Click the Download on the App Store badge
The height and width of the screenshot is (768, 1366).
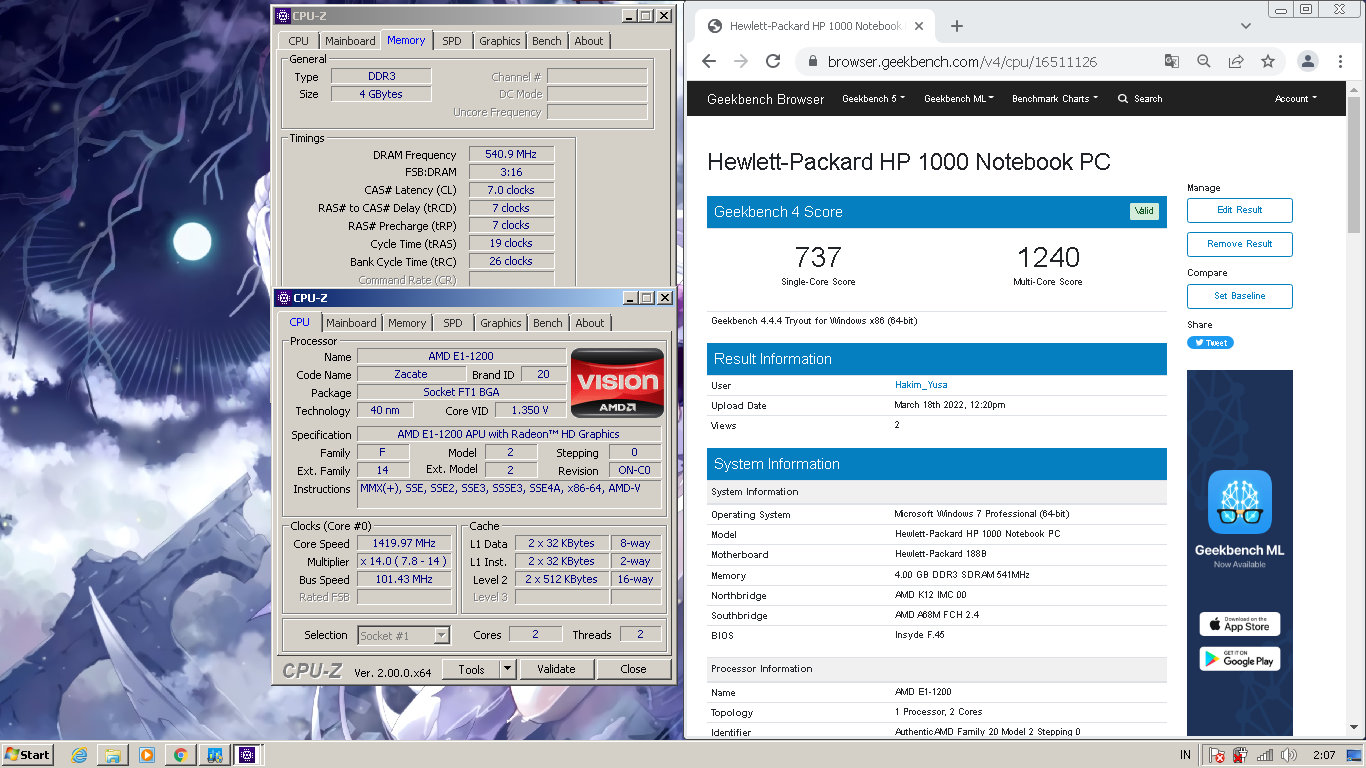[x=1239, y=624]
